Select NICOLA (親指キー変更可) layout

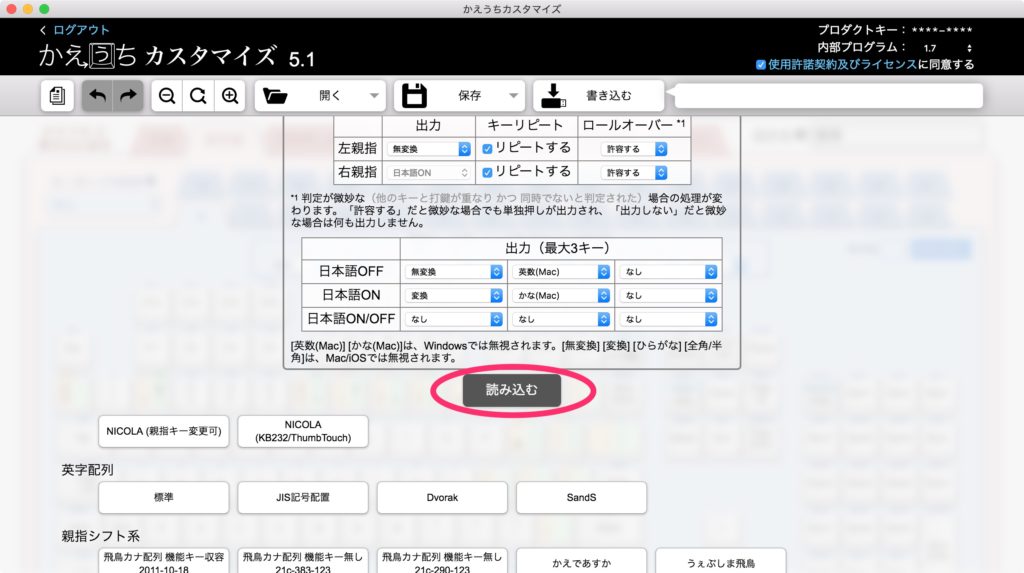click(x=164, y=431)
